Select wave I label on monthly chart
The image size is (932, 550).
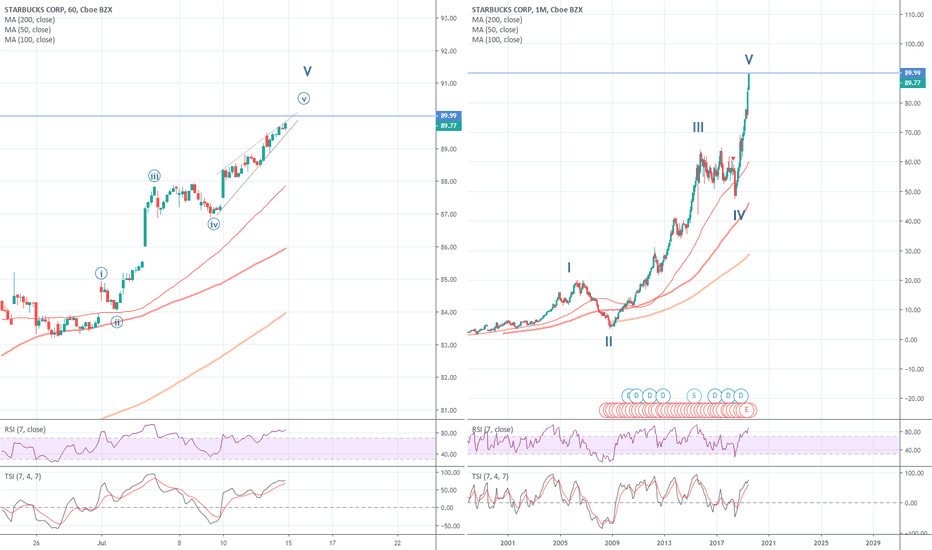[x=569, y=268]
